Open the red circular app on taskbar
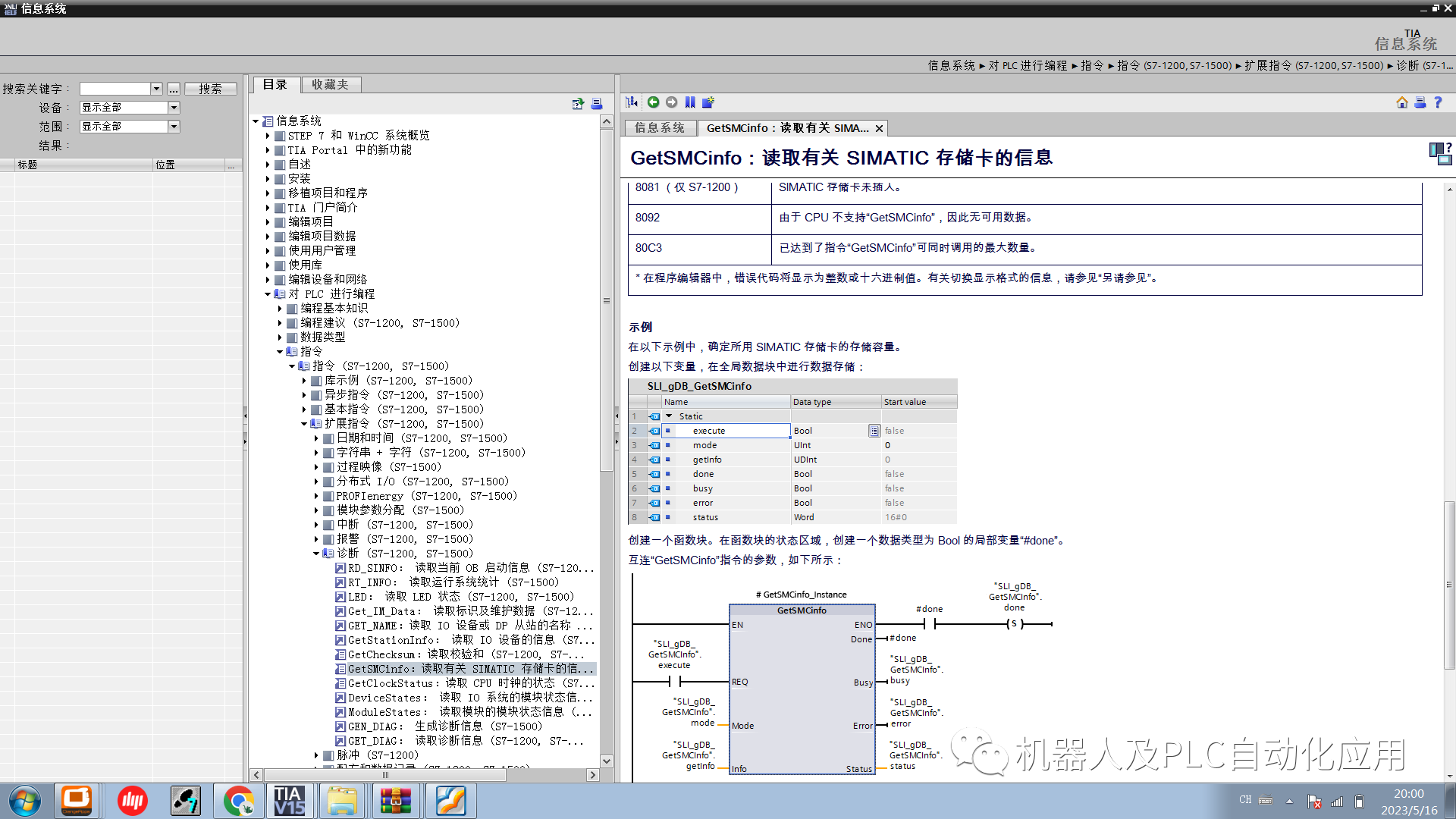 coord(133,802)
